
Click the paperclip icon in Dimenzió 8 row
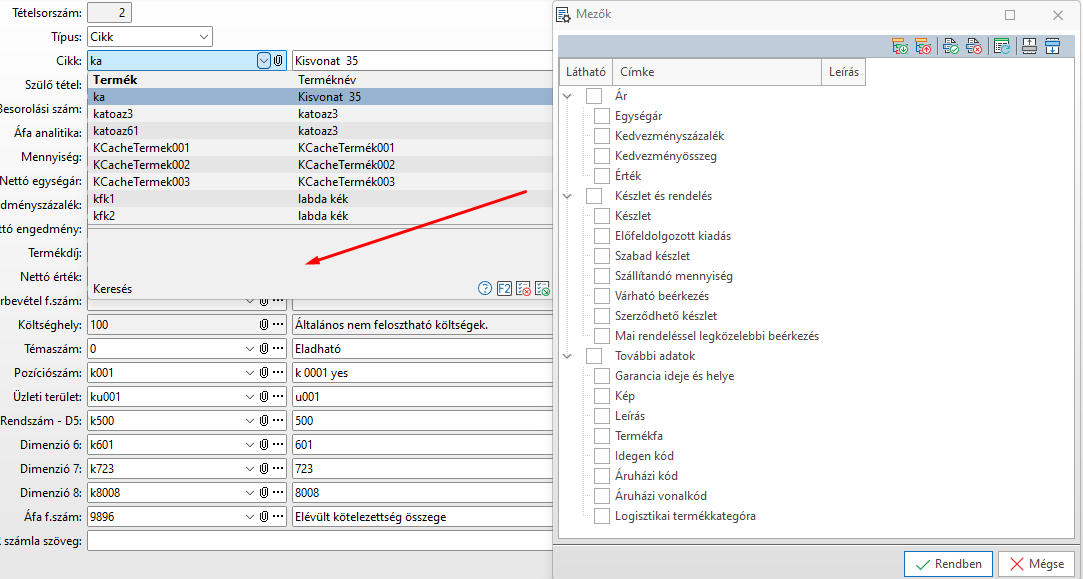click(x=264, y=493)
